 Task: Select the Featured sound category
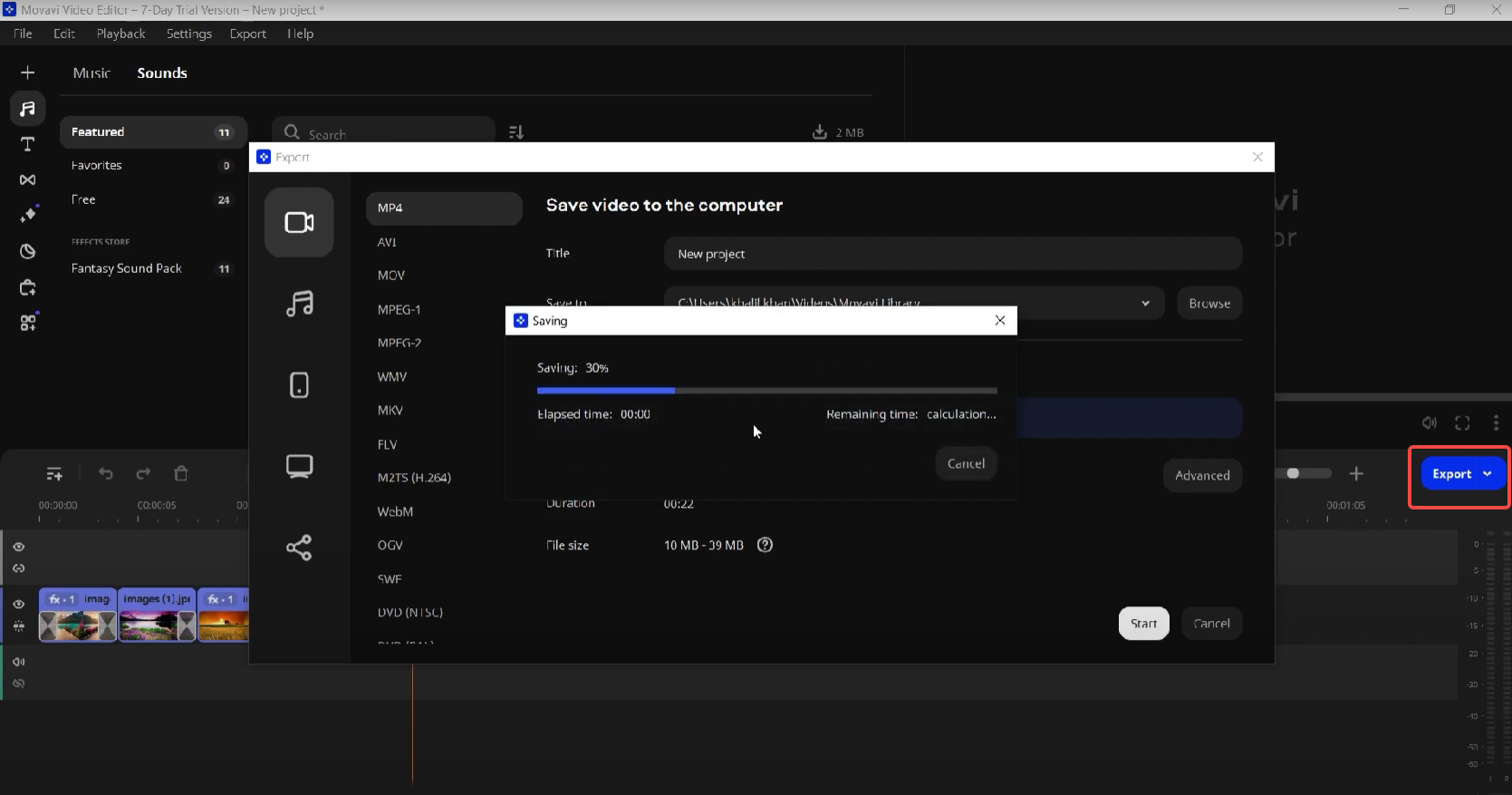pyautogui.click(x=152, y=132)
